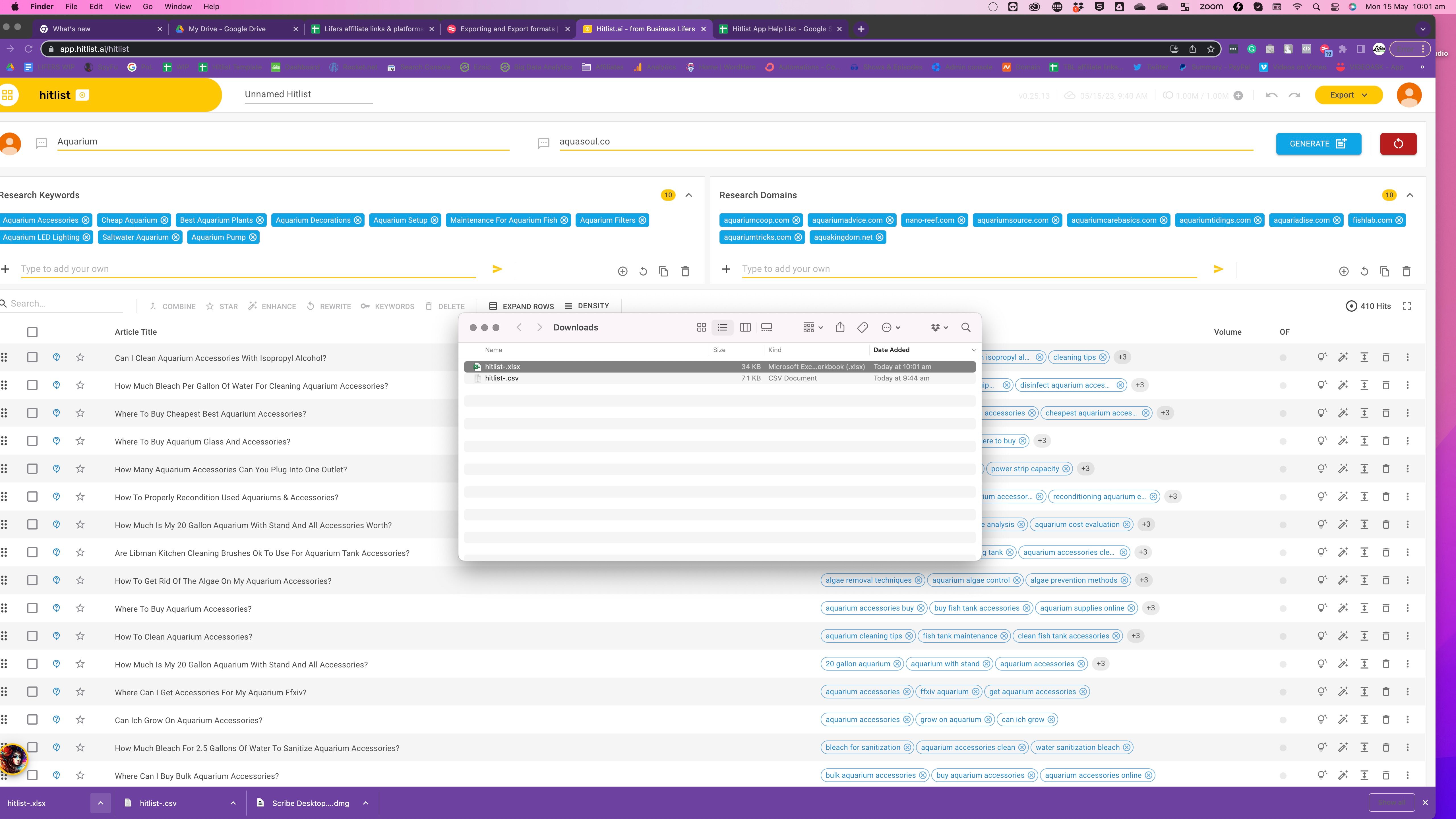The height and width of the screenshot is (819, 1456).
Task: Click the yellow Hitlist logo
Action: [x=55, y=94]
